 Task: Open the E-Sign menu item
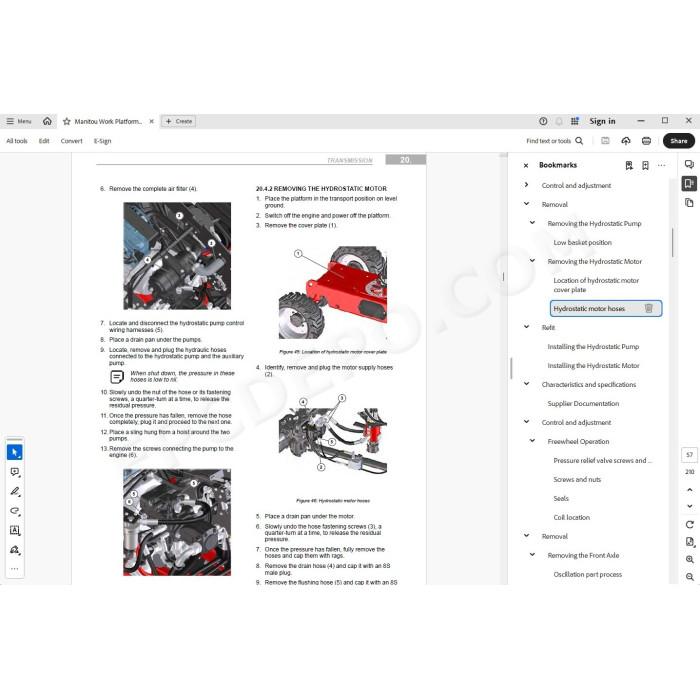point(102,141)
